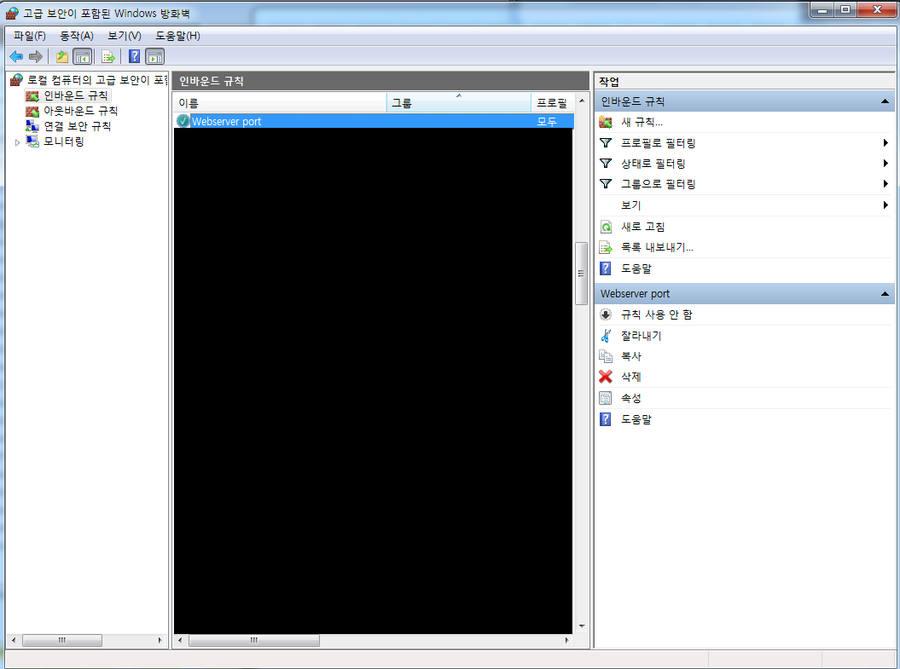Image resolution: width=900 pixels, height=669 pixels.
Task: Click the red X icon for 삭제
Action: click(x=606, y=376)
